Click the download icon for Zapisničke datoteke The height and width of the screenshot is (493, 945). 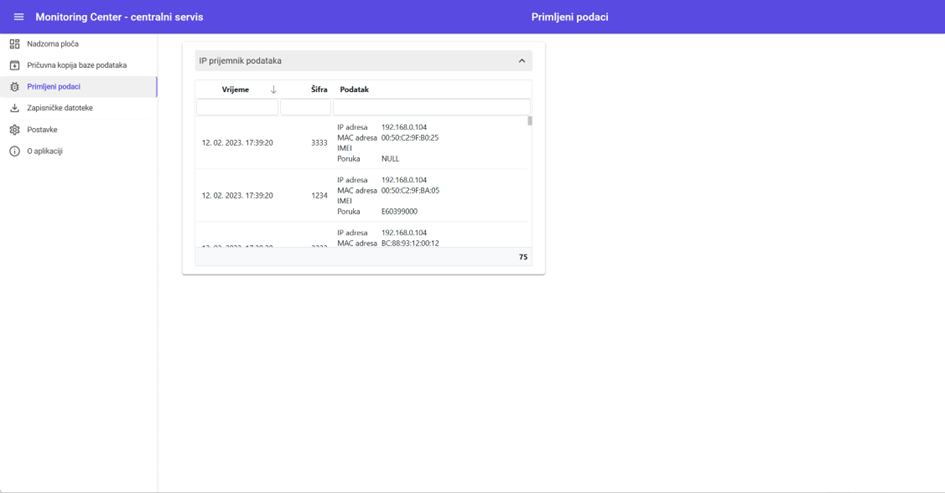pos(14,108)
